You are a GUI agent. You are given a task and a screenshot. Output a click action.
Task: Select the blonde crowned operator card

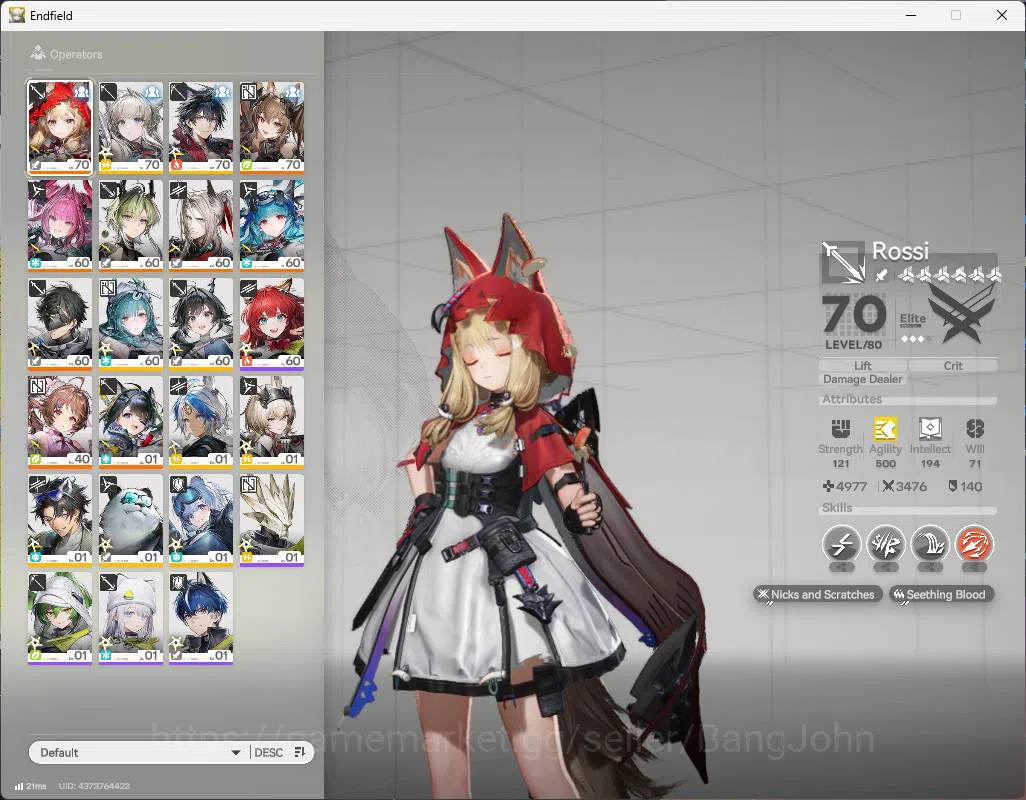pyautogui.click(x=272, y=422)
